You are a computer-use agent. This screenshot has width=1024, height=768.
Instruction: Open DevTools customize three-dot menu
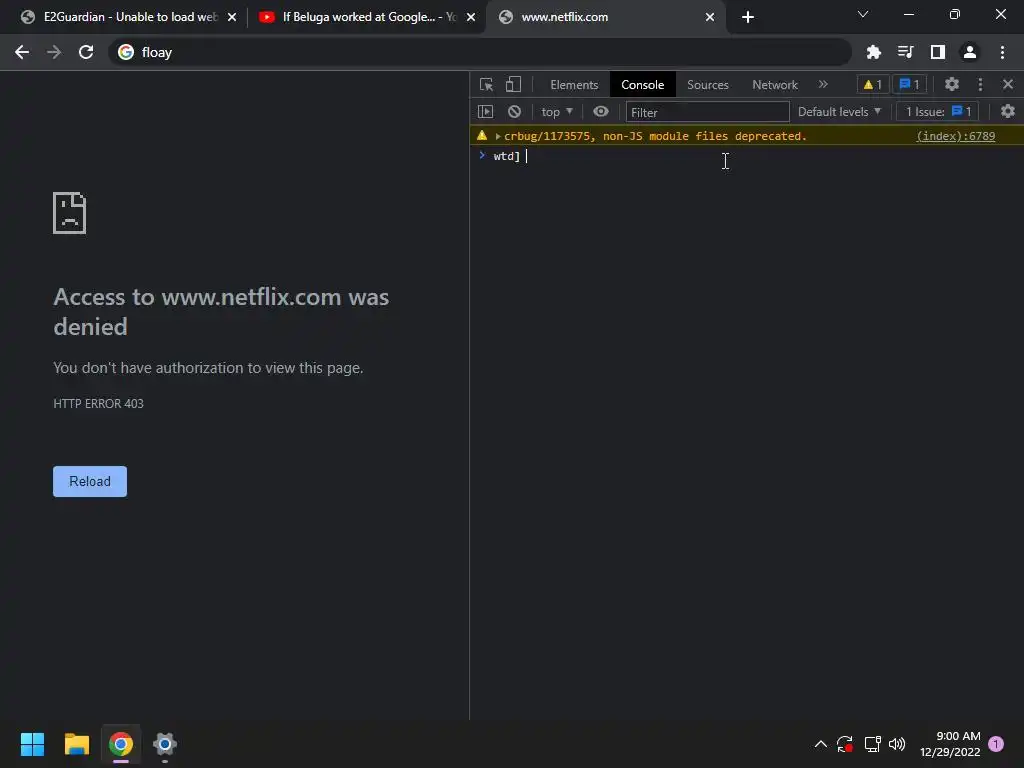click(x=980, y=84)
